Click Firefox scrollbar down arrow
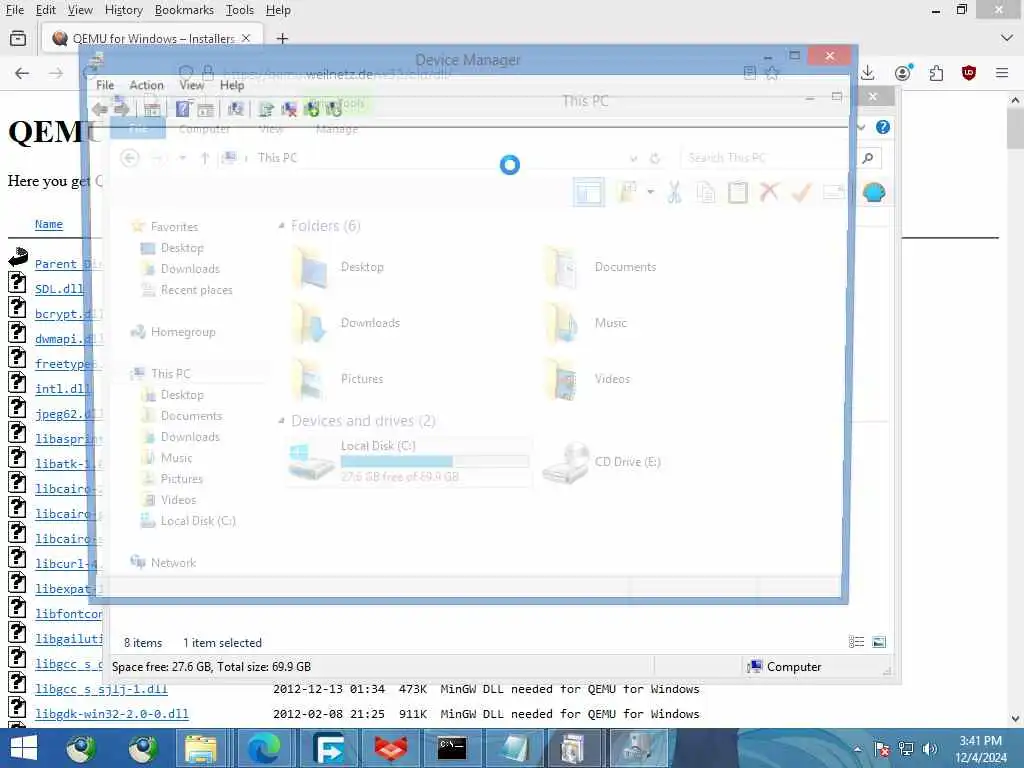1024x768 pixels. click(x=1015, y=718)
